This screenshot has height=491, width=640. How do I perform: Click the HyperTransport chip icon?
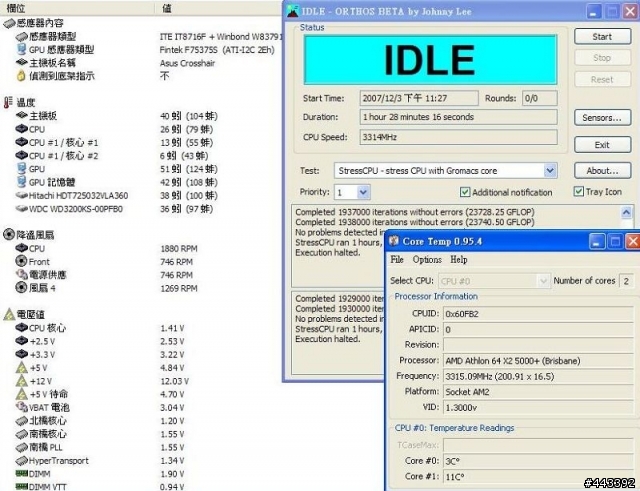[x=21, y=461]
